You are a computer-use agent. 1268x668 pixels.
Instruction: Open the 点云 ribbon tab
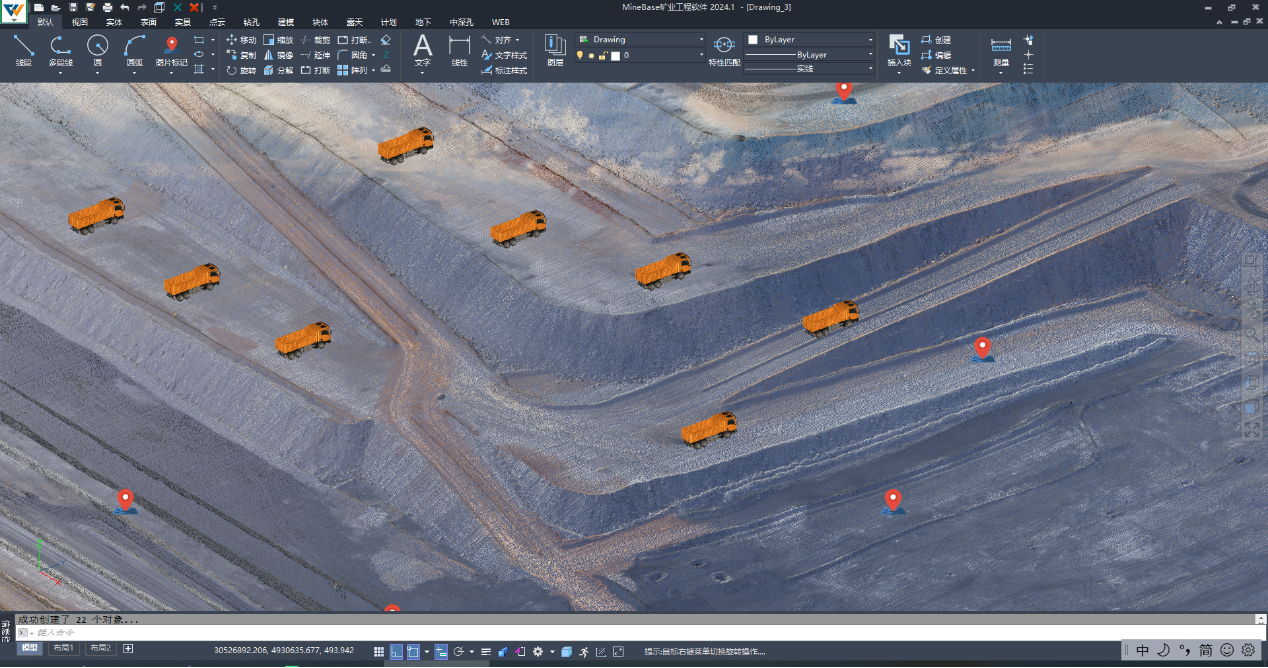pyautogui.click(x=217, y=22)
